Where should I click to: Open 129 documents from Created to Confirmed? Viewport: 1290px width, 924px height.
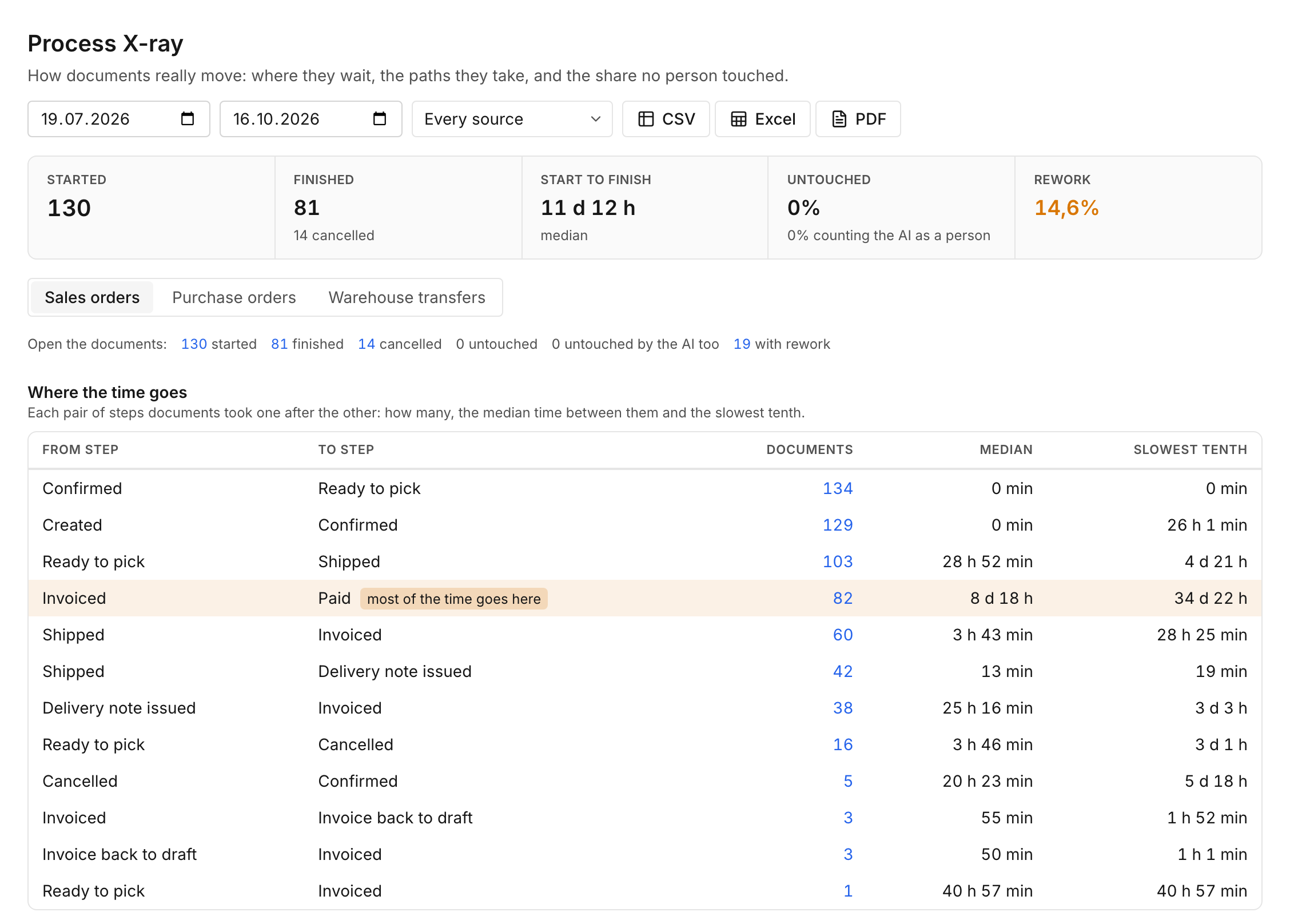[x=838, y=525]
